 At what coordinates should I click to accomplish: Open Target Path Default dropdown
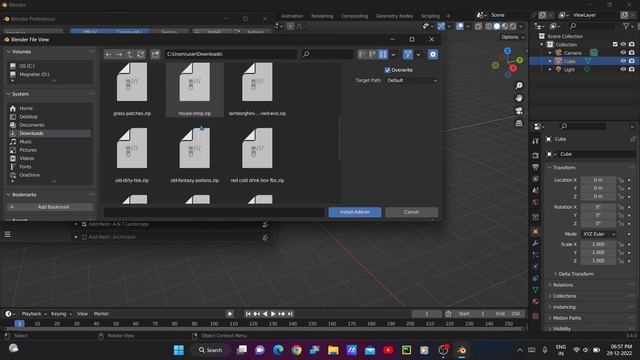click(x=412, y=81)
